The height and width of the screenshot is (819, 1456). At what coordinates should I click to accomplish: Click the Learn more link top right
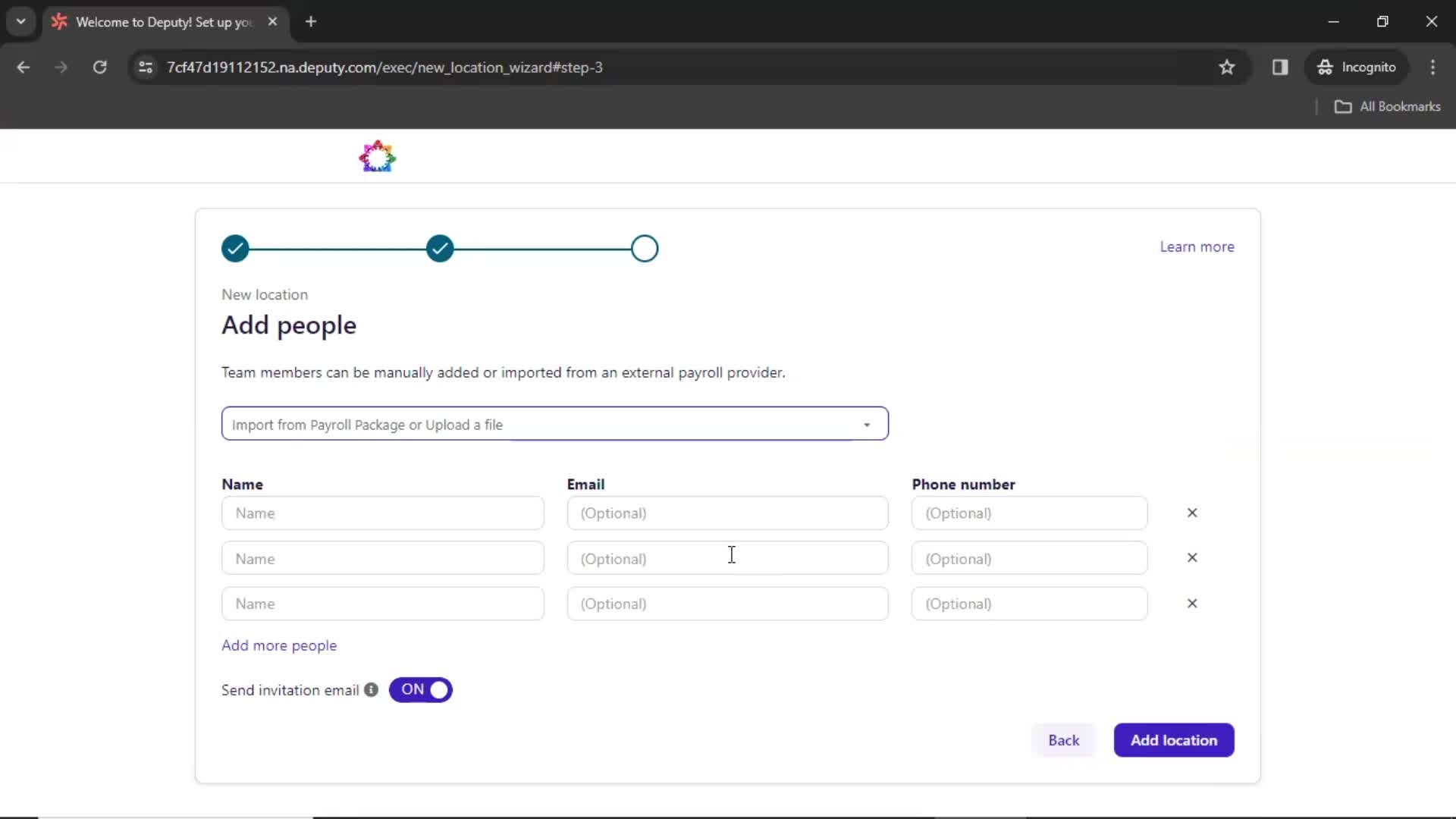pyautogui.click(x=1197, y=247)
